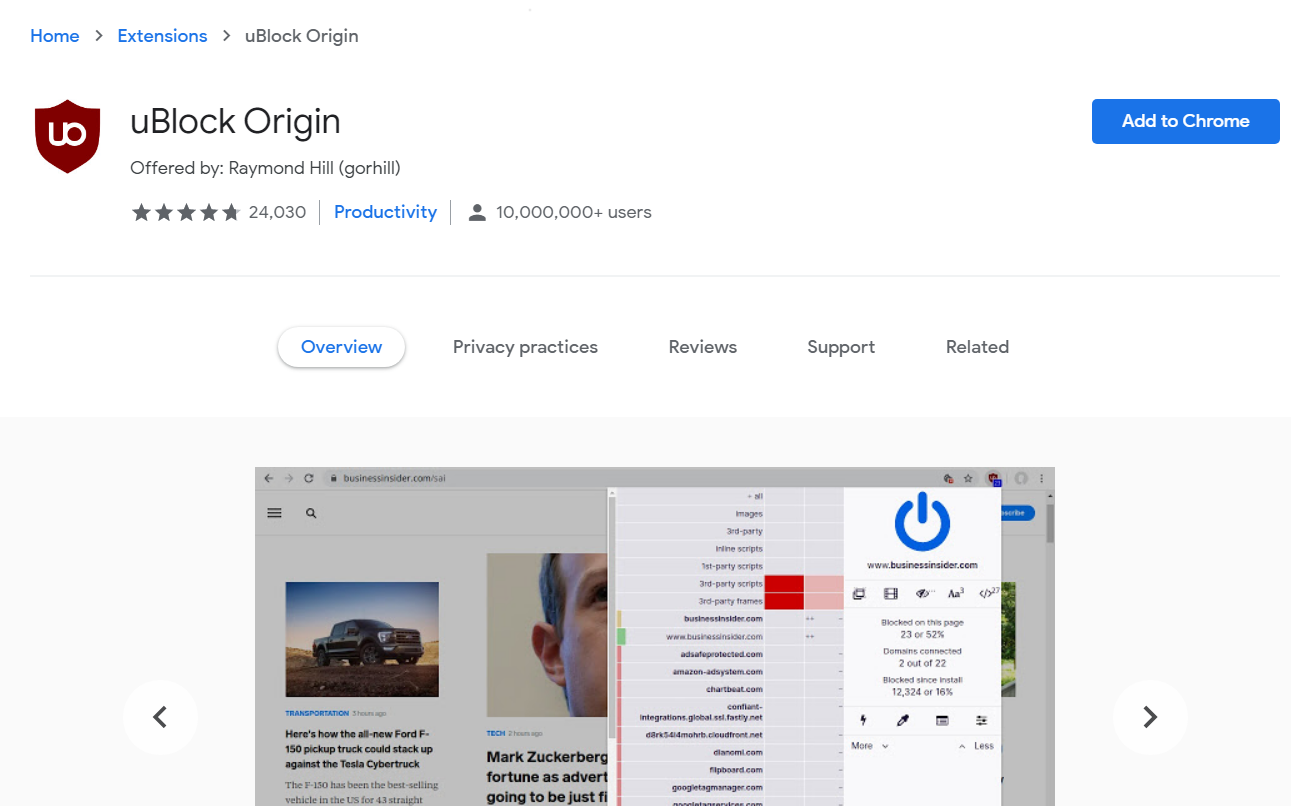Screen dimensions: 1291x806
Task: Open the Extensions breadcrumb link
Action: 162,36
